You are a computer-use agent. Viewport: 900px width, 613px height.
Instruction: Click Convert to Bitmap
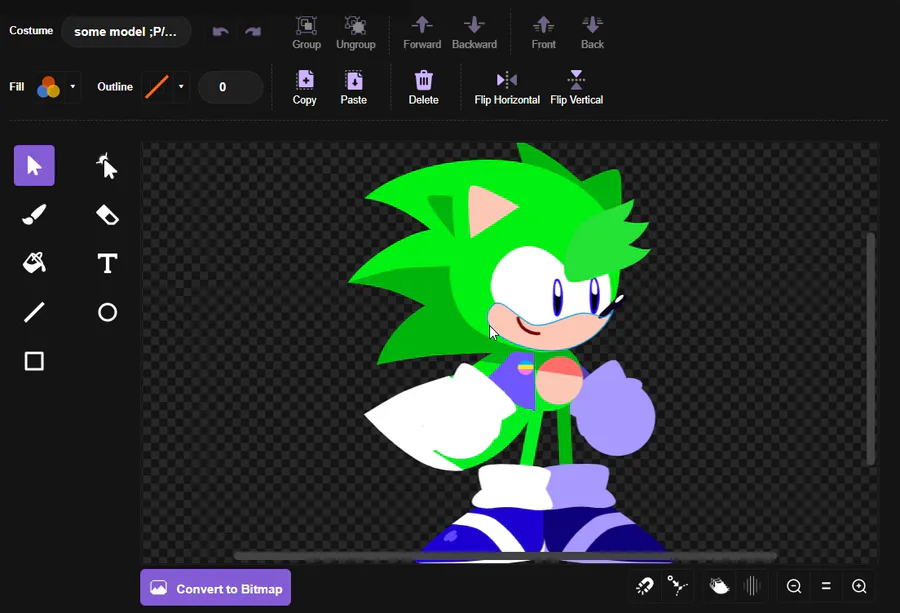click(216, 588)
